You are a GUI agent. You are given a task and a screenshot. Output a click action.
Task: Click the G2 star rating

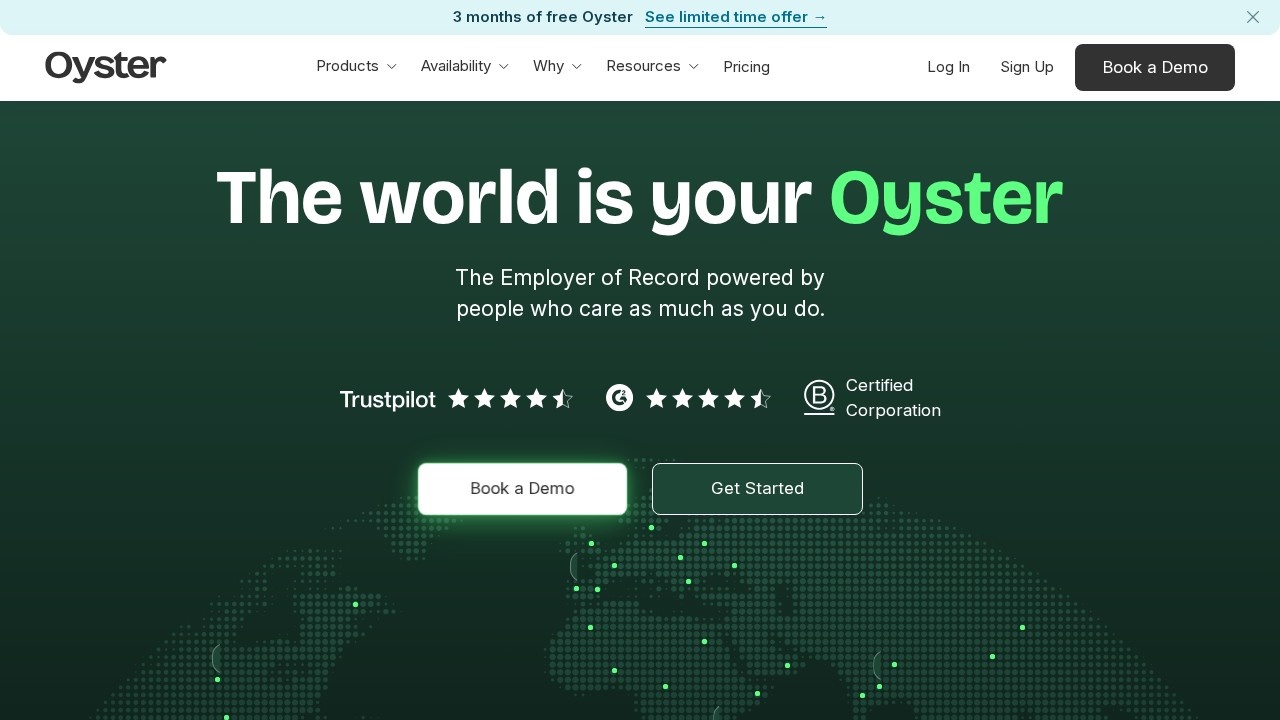click(708, 399)
